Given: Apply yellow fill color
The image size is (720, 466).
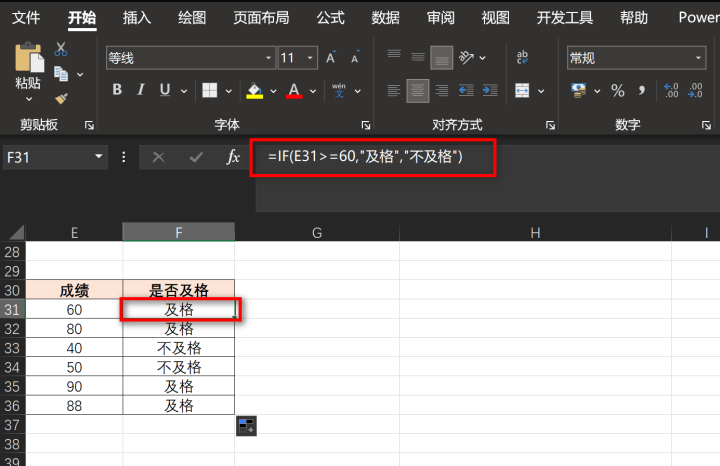Looking at the screenshot, I should [255, 90].
